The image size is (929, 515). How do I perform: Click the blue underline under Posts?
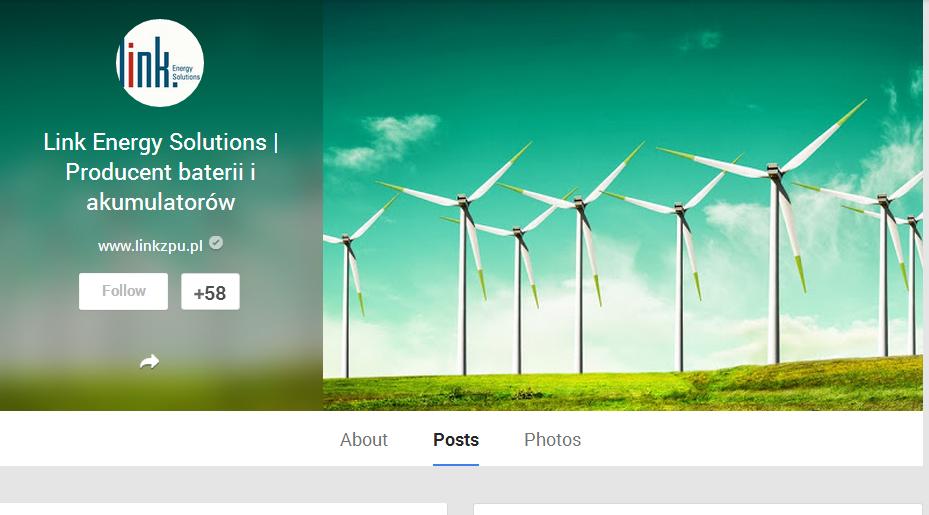456,465
